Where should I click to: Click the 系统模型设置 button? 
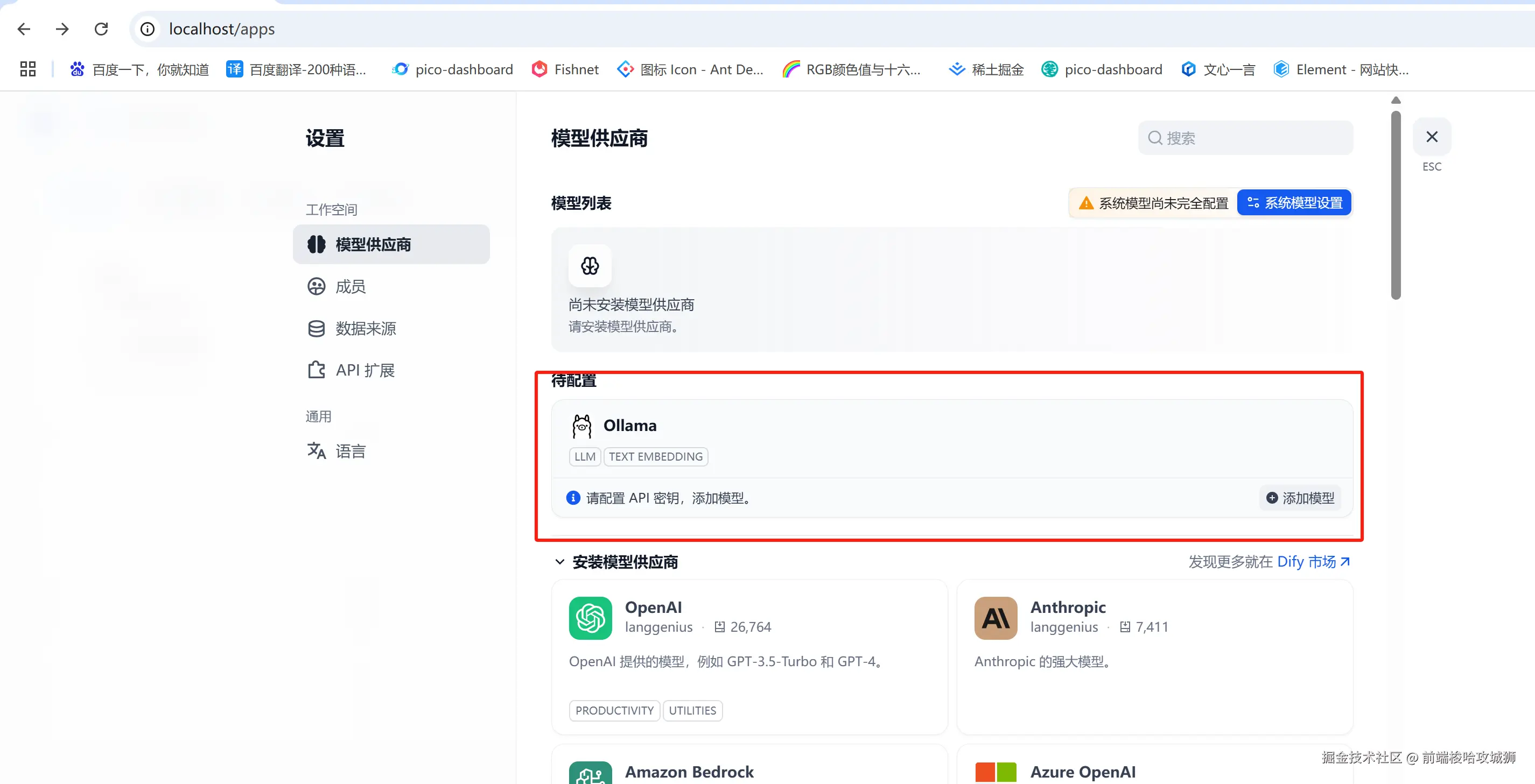1294,202
